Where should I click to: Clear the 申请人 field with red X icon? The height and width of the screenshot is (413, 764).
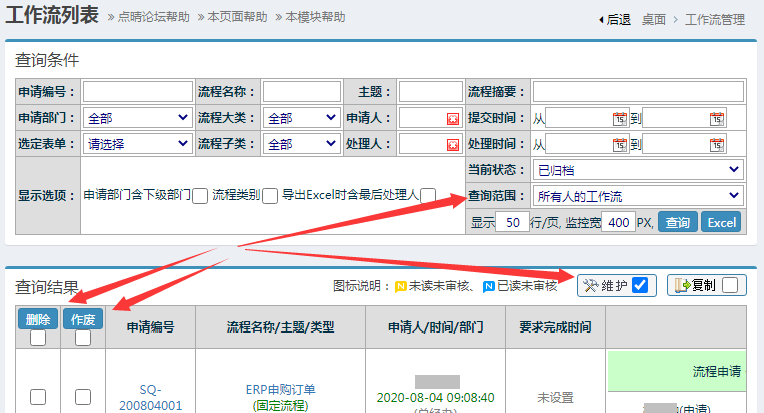coord(452,118)
